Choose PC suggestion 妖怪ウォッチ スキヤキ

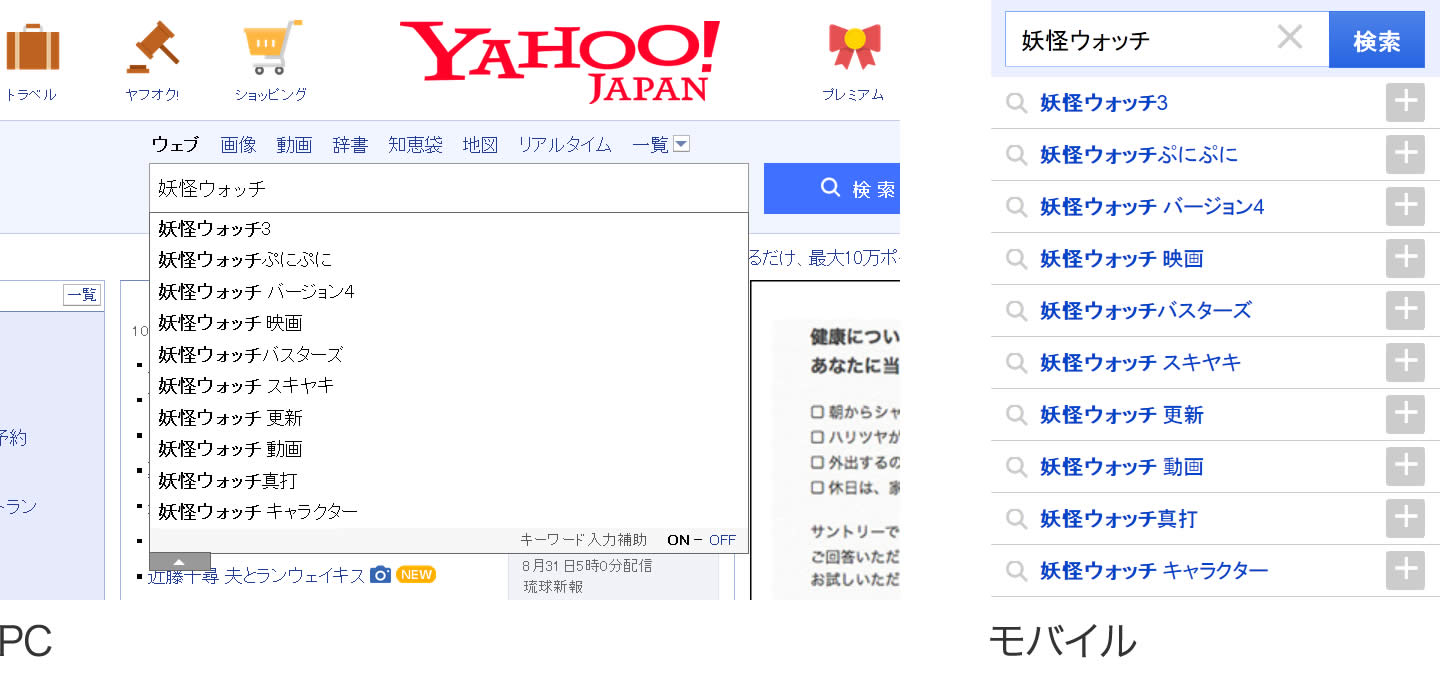449,386
